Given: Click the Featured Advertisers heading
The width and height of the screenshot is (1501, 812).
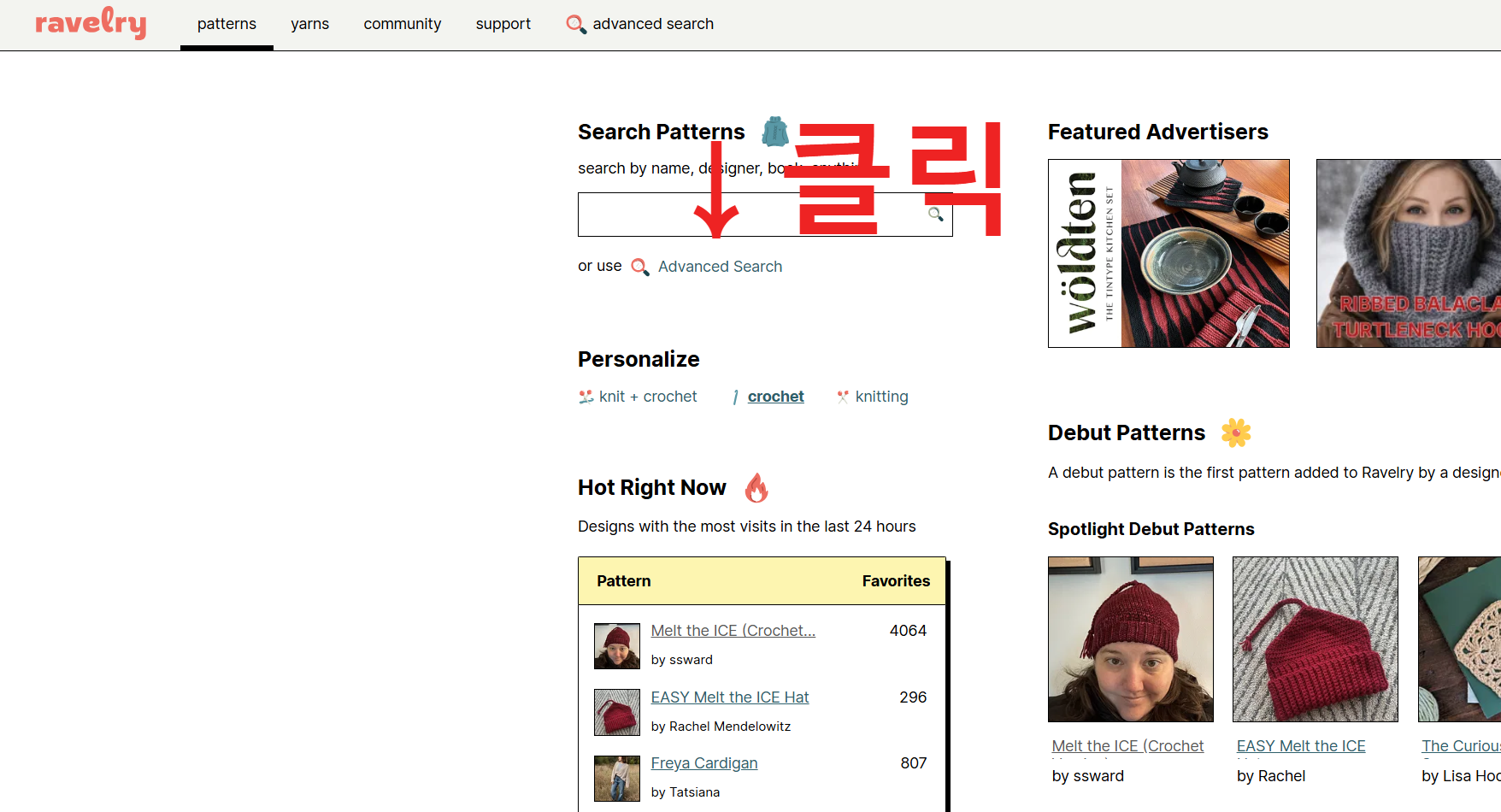Looking at the screenshot, I should coord(1158,132).
